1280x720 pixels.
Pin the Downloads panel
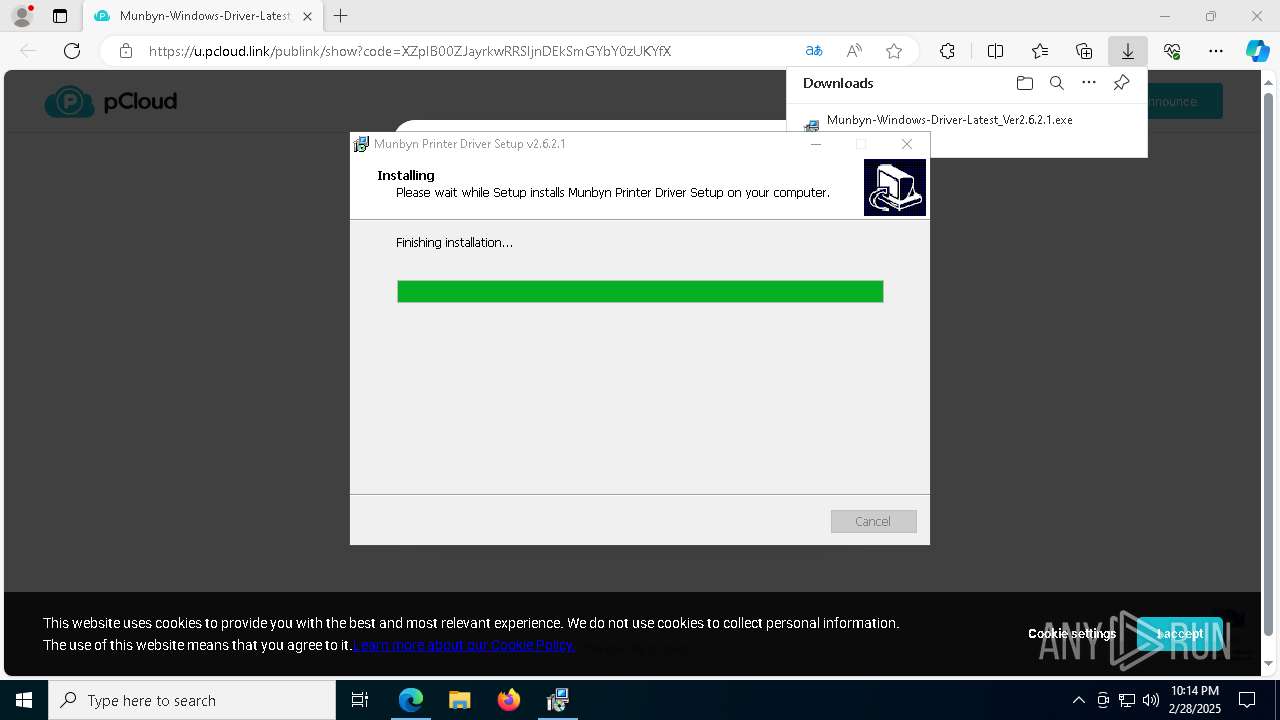(x=1121, y=83)
